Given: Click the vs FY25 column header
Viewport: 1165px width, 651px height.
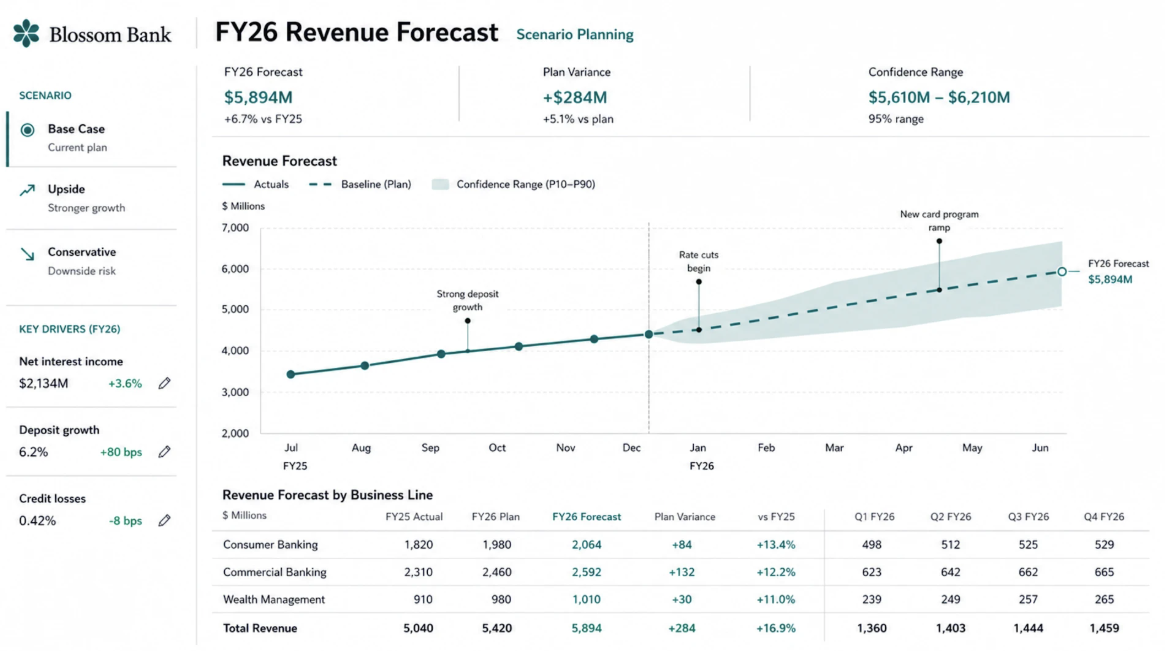Looking at the screenshot, I should tap(776, 516).
